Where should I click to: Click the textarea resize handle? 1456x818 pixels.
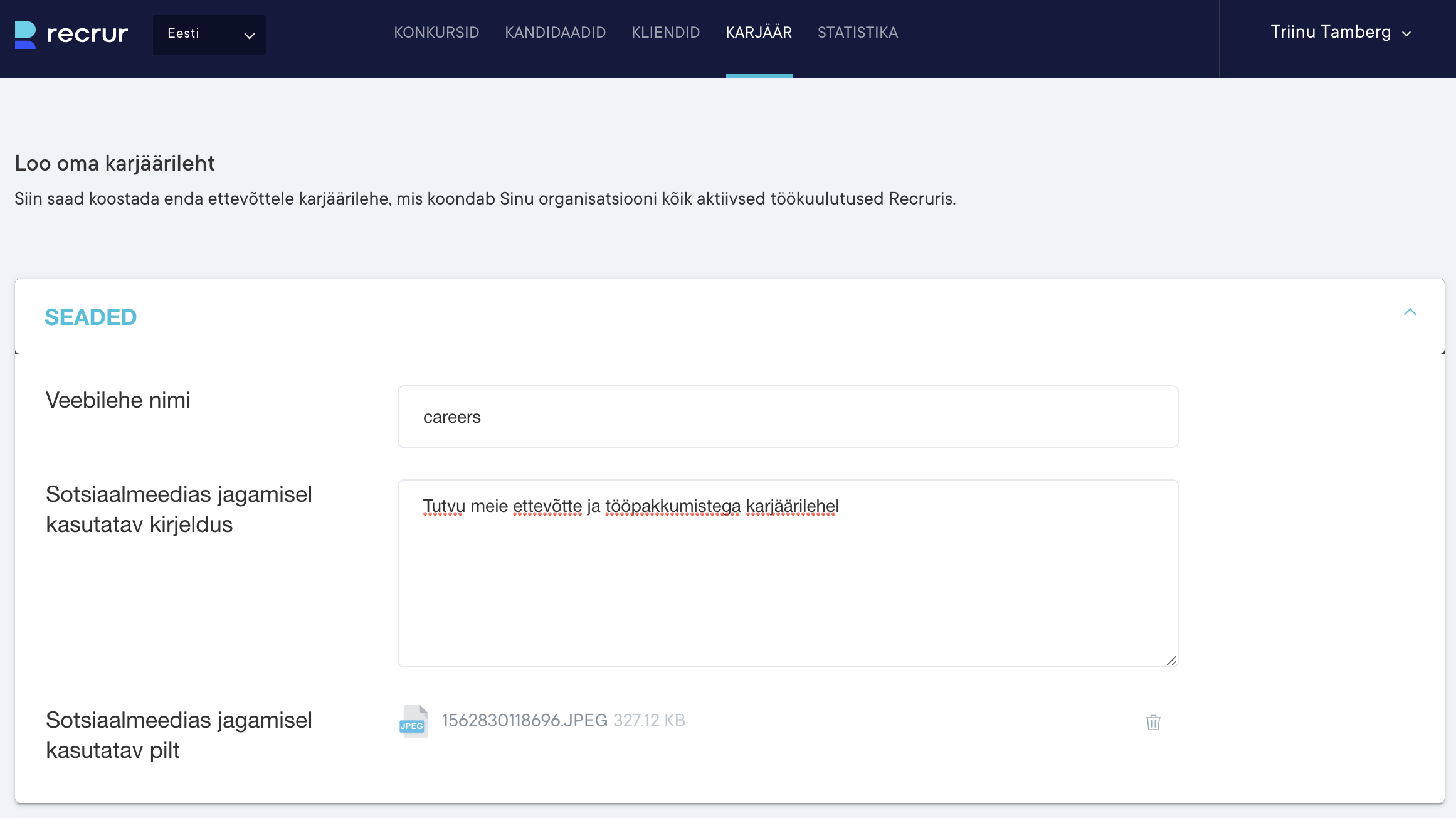[1171, 661]
